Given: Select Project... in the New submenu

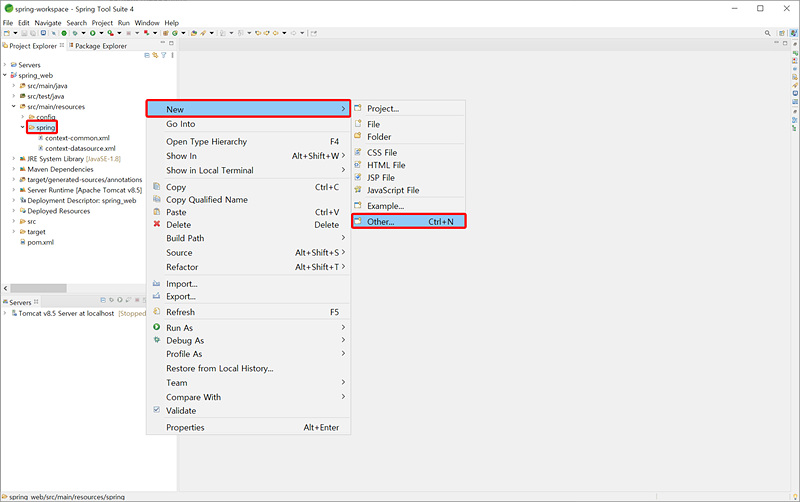Looking at the screenshot, I should pos(409,109).
